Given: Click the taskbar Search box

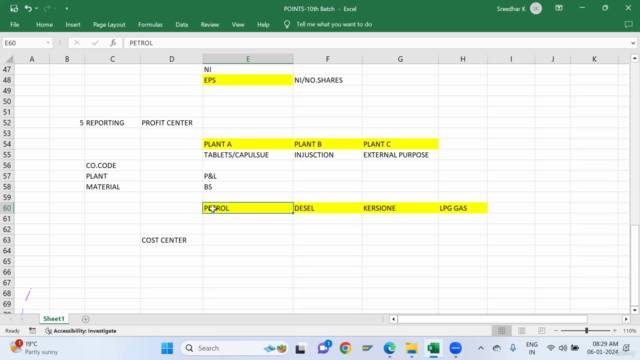Looking at the screenshot, I should coord(235,348).
